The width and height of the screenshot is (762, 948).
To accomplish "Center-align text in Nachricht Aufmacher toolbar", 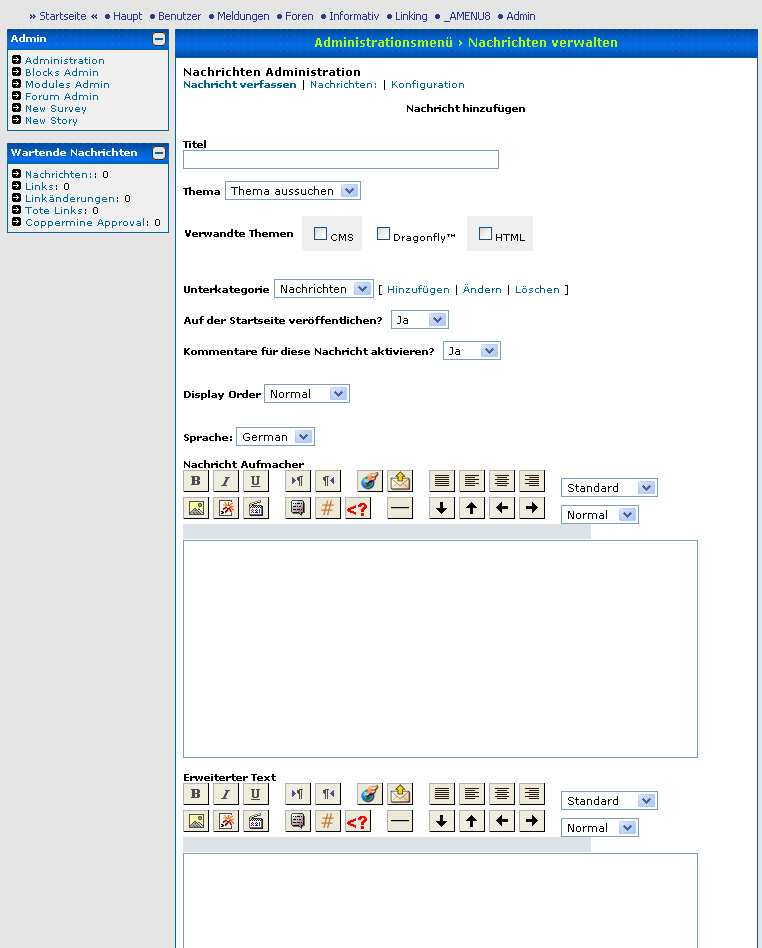I will coord(502,481).
